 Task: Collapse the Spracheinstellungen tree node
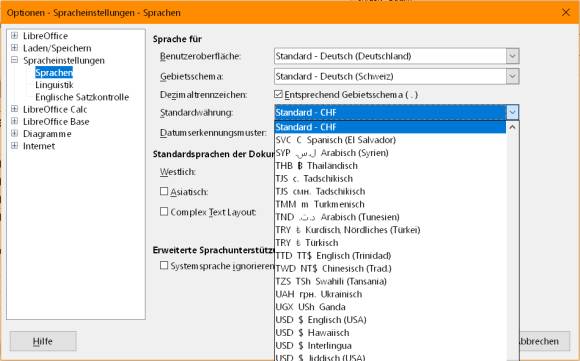14,60
